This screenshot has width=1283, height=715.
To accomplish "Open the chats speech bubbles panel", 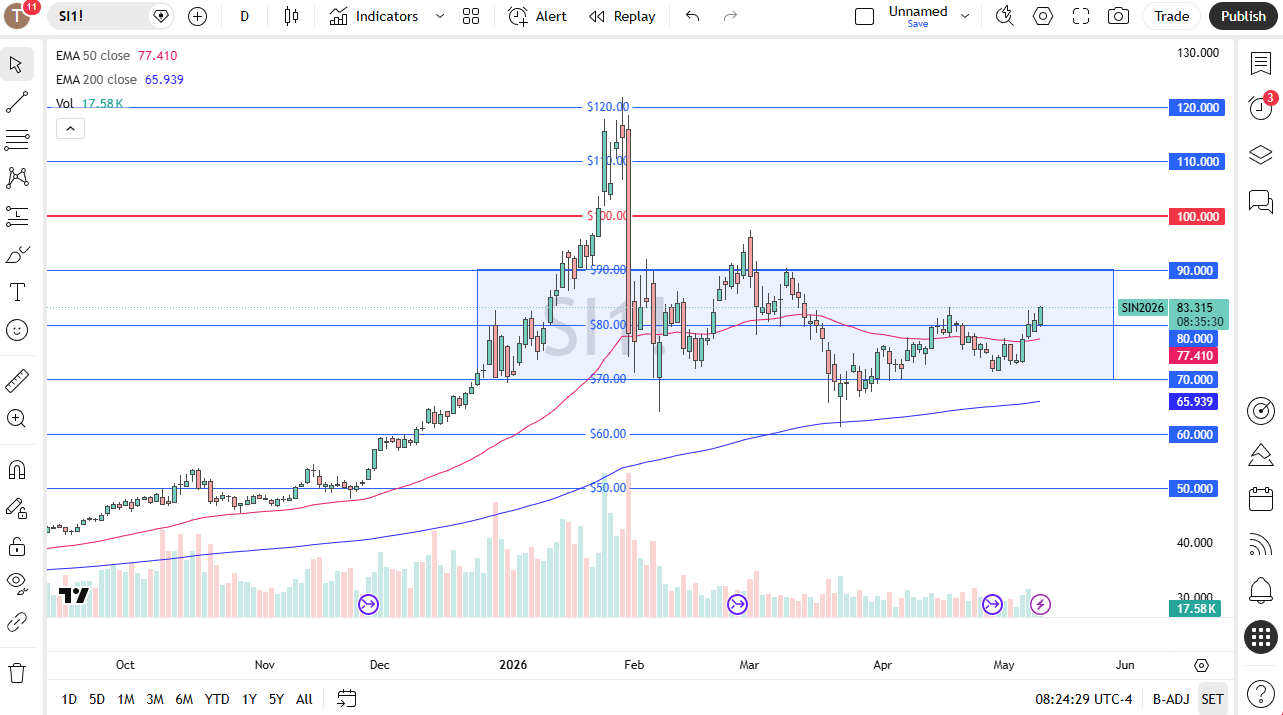I will (x=1260, y=201).
